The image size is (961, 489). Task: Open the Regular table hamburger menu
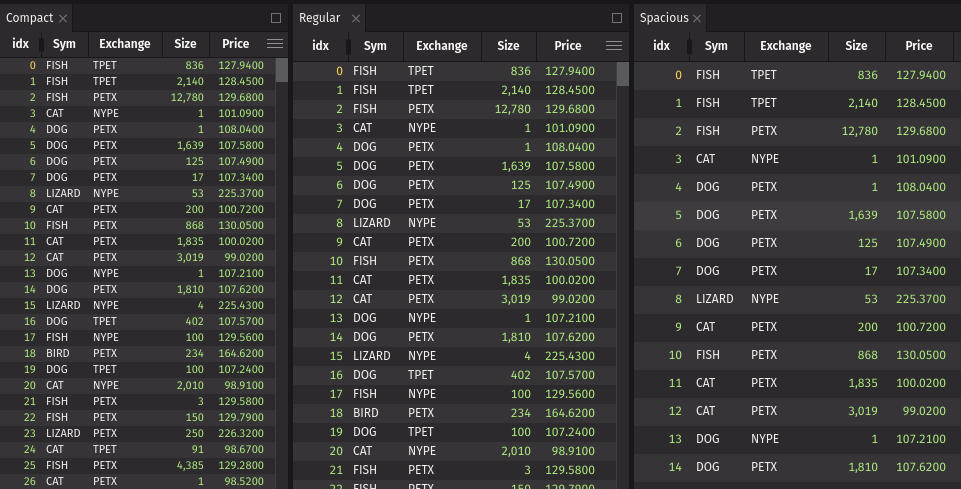tap(614, 46)
